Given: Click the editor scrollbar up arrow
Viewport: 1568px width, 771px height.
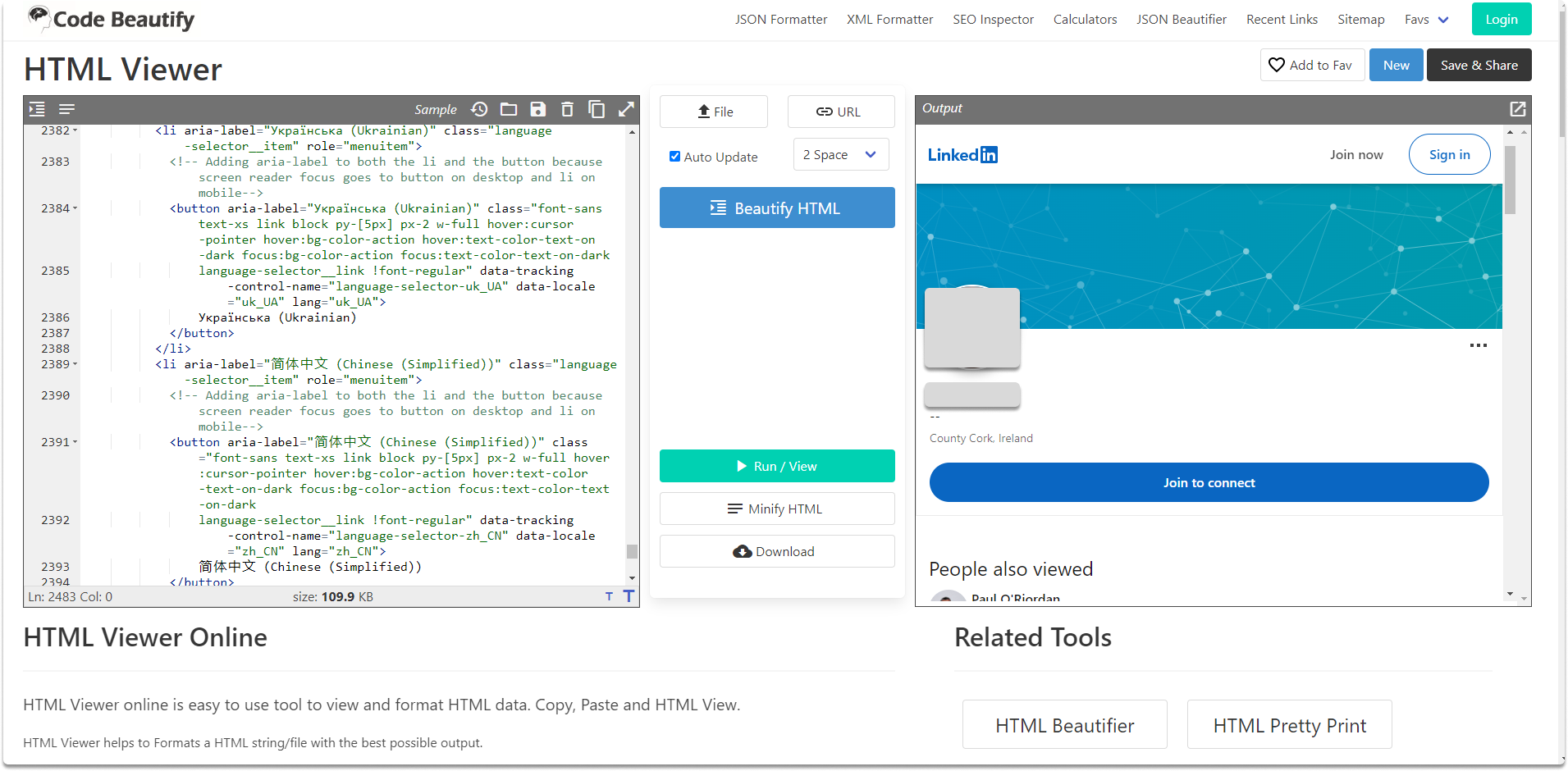Looking at the screenshot, I should pyautogui.click(x=632, y=131).
